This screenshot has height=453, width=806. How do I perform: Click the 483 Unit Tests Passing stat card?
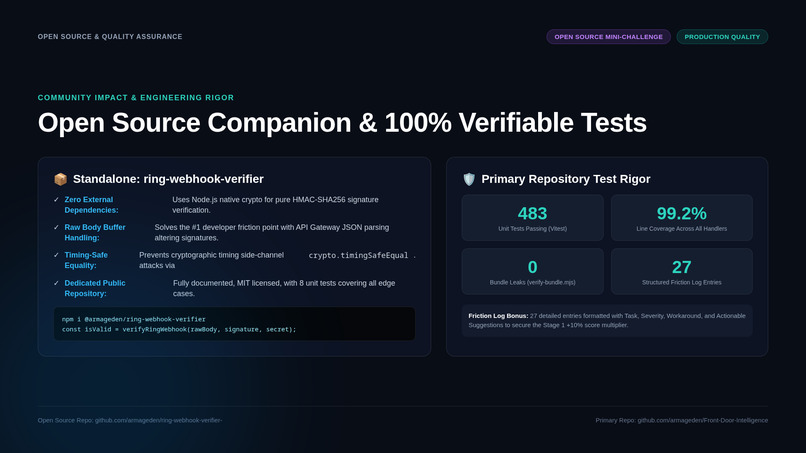[x=533, y=218]
